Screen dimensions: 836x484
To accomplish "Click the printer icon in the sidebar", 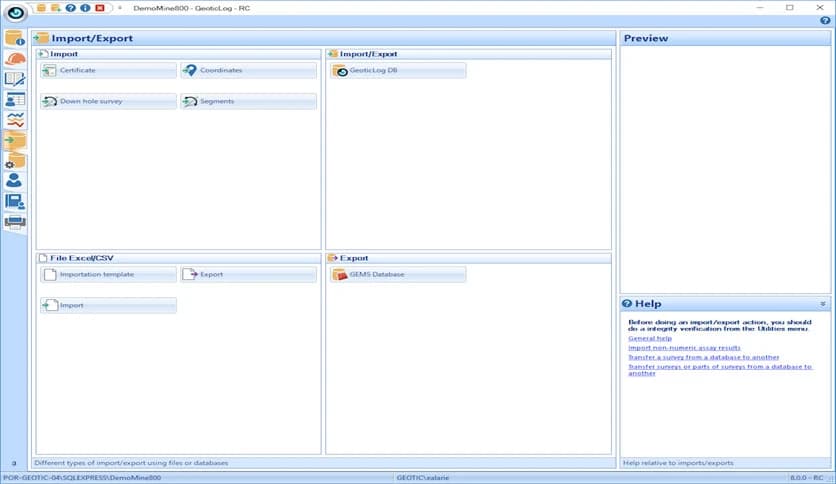I will (15, 222).
